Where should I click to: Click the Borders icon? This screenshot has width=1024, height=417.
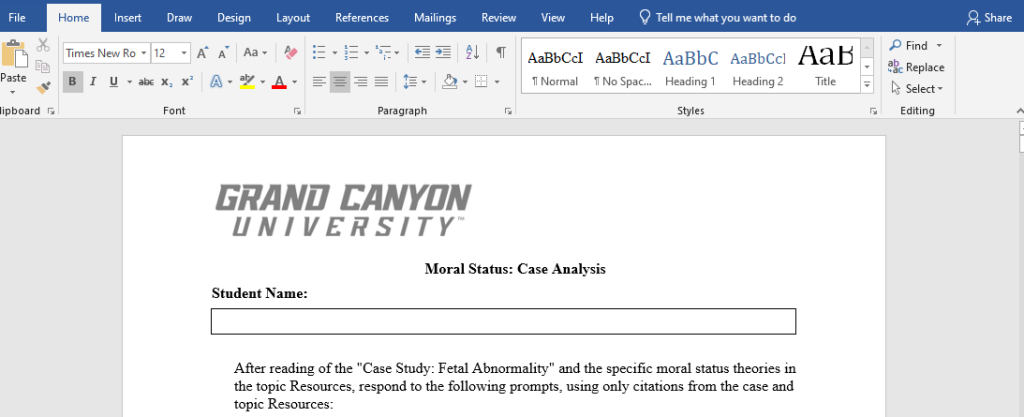point(481,82)
